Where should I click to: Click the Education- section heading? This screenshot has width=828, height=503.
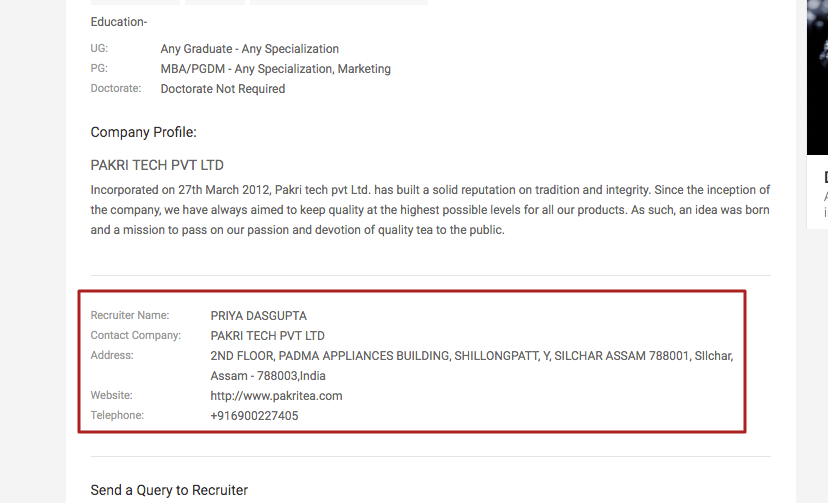(119, 22)
